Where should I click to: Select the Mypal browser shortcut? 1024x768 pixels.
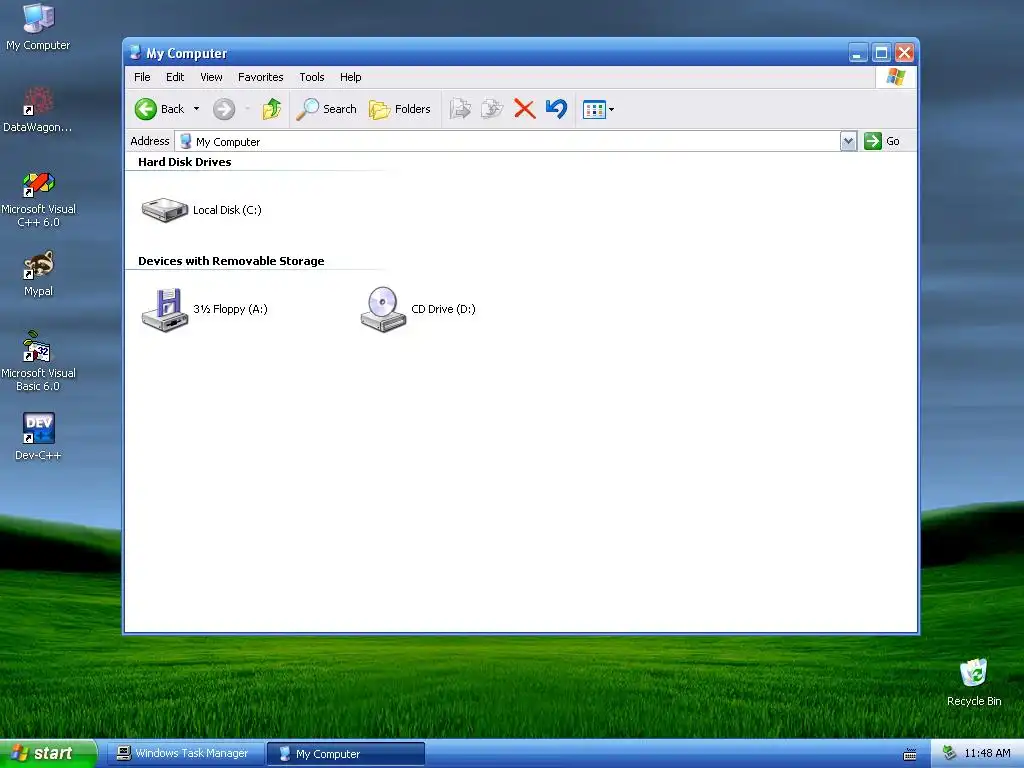point(38,274)
